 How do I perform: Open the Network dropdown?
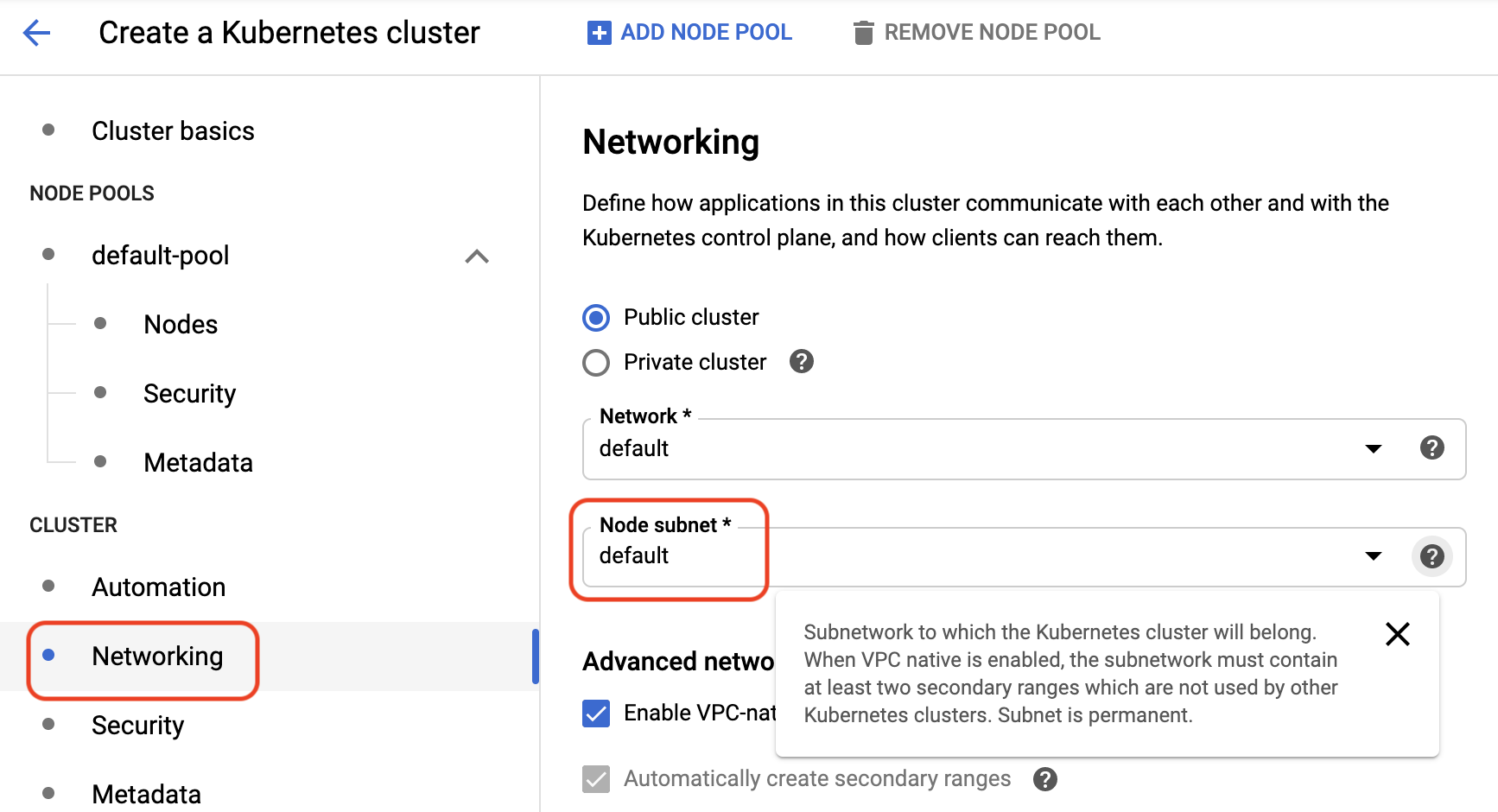pos(1024,449)
